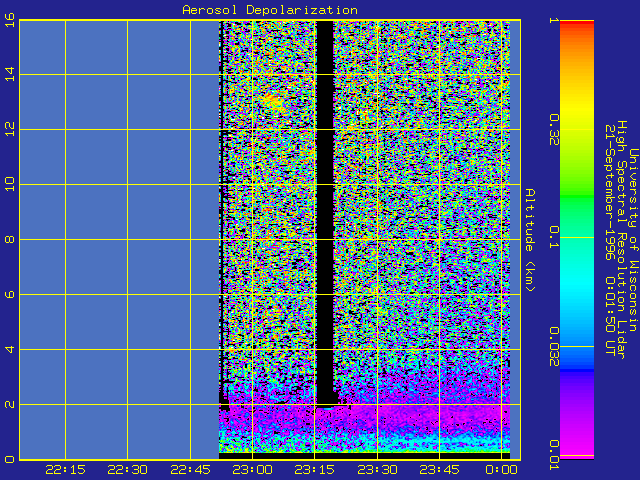Screen dimensions: 640x480
Task: Select the 23:30 time axis label
Action: point(377,470)
